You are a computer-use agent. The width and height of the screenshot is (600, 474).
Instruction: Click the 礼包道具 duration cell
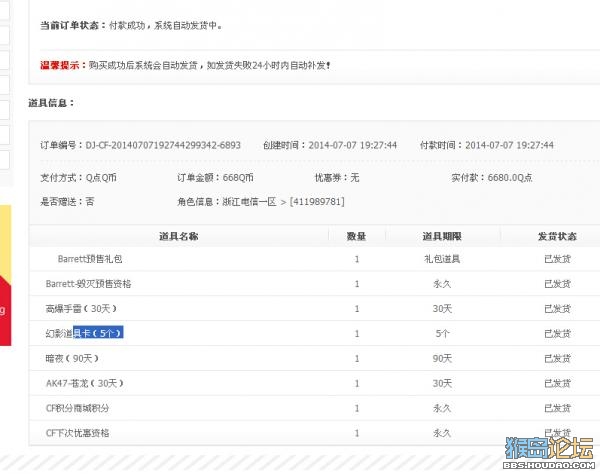click(442, 259)
